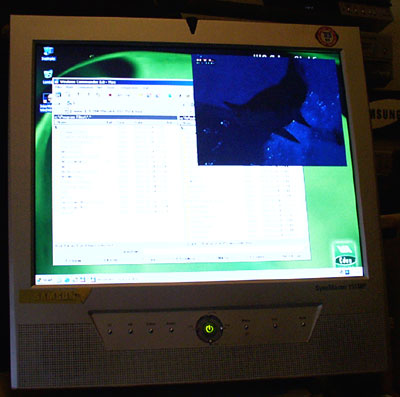Click the F3 View button at bottom

pyautogui.click(x=73, y=260)
